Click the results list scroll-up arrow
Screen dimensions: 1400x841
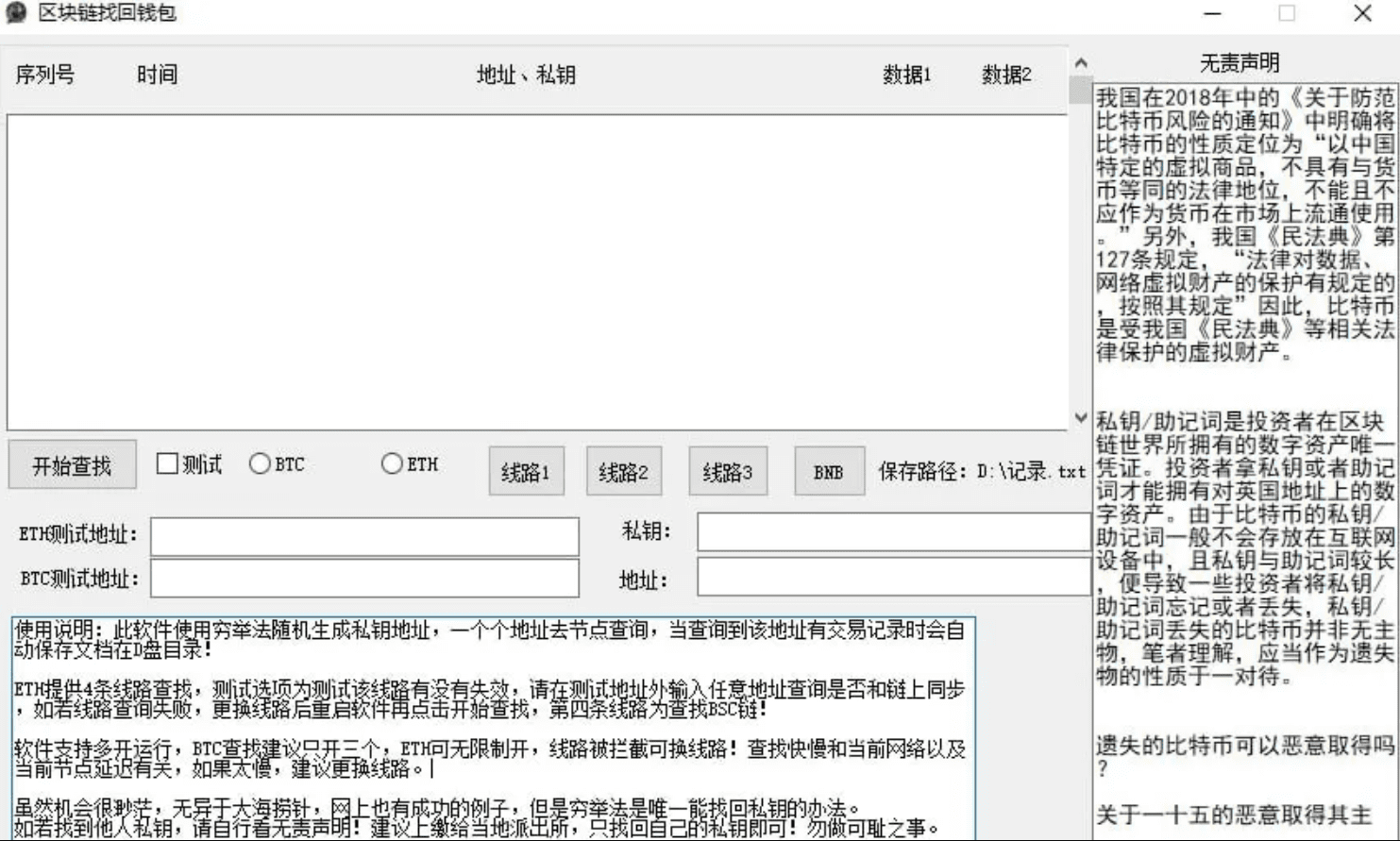tap(1081, 63)
